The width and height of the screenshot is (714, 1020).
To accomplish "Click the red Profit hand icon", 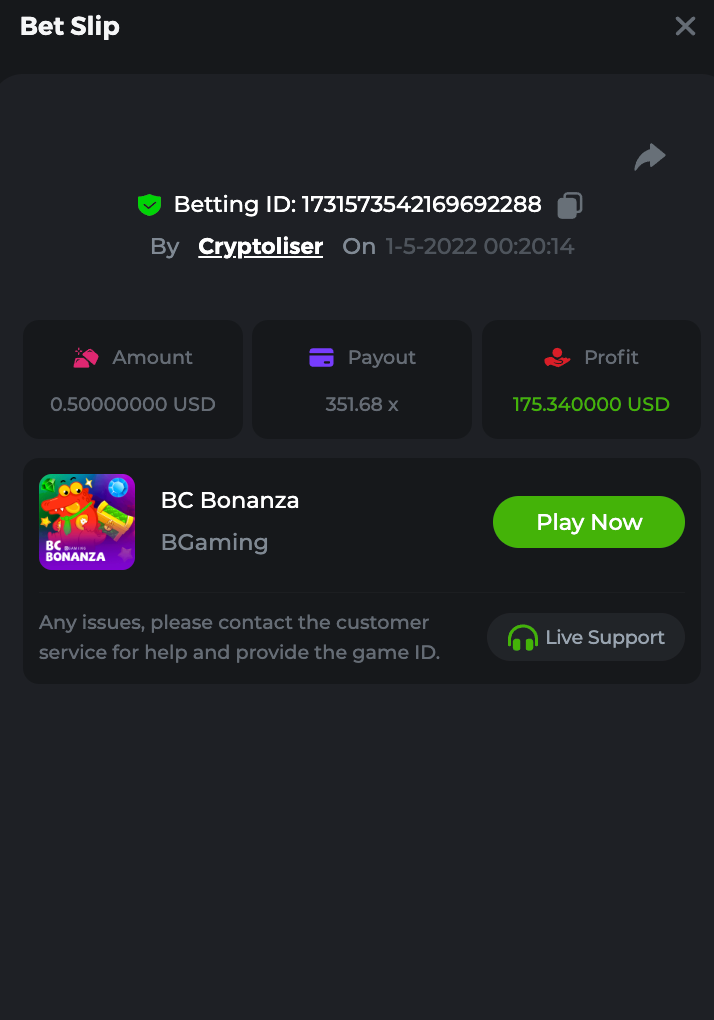I will 557,357.
